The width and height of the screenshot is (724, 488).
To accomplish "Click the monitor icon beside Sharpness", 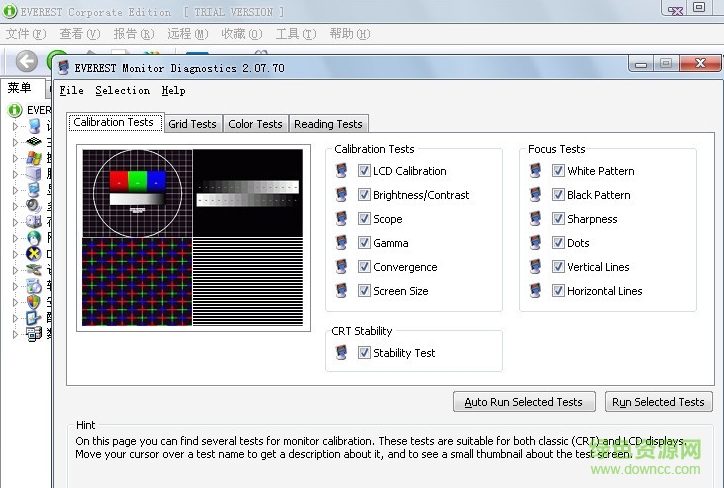I will click(537, 219).
